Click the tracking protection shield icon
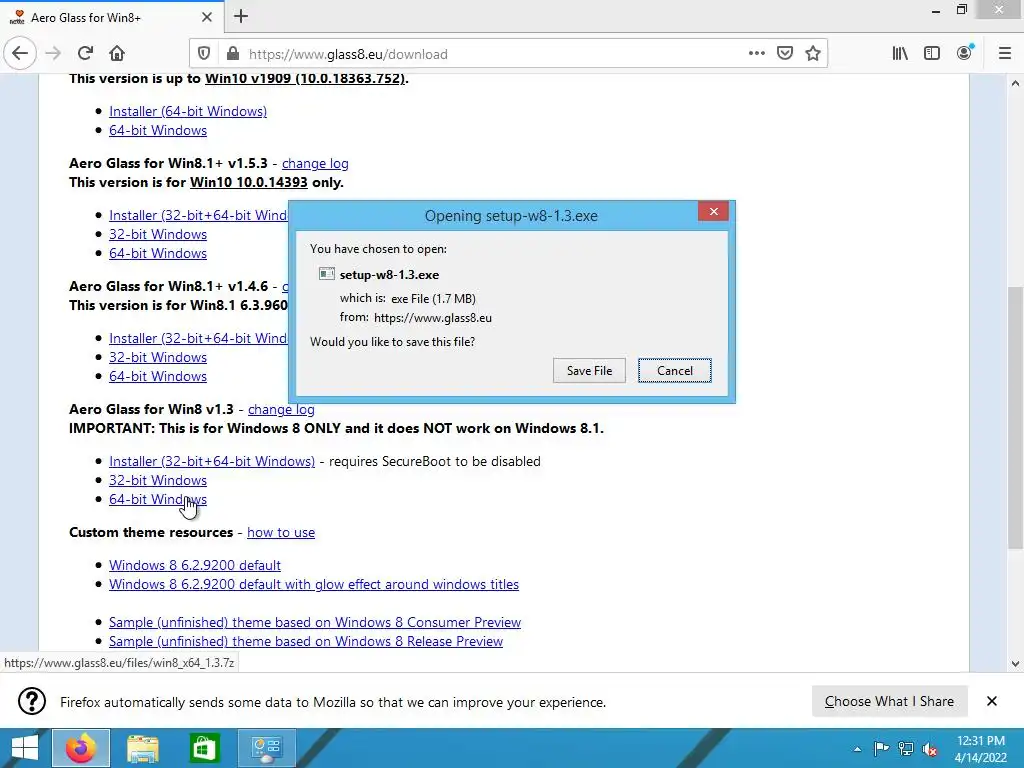Image resolution: width=1024 pixels, height=768 pixels. [x=204, y=54]
